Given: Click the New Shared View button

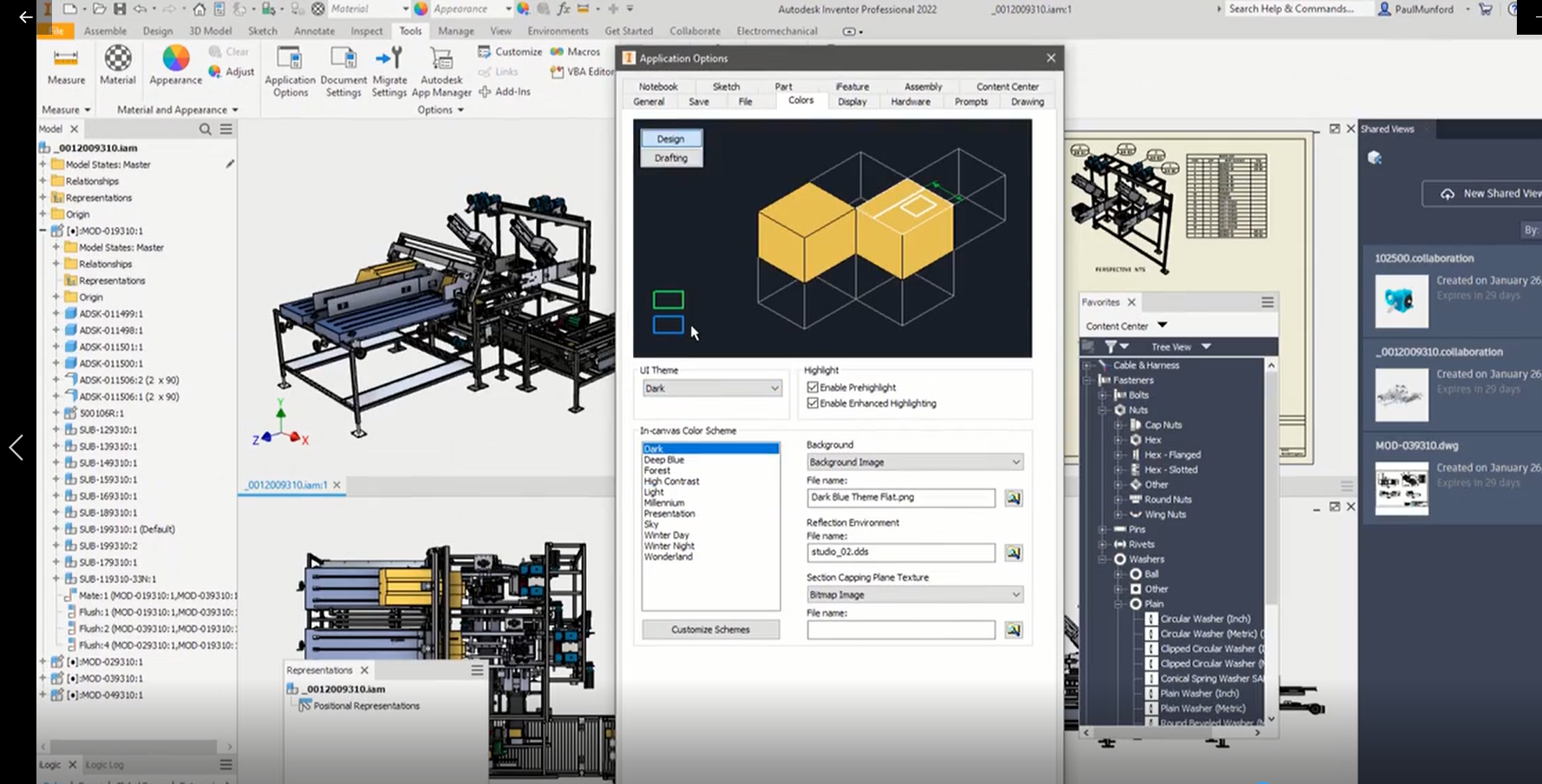Looking at the screenshot, I should [1483, 193].
